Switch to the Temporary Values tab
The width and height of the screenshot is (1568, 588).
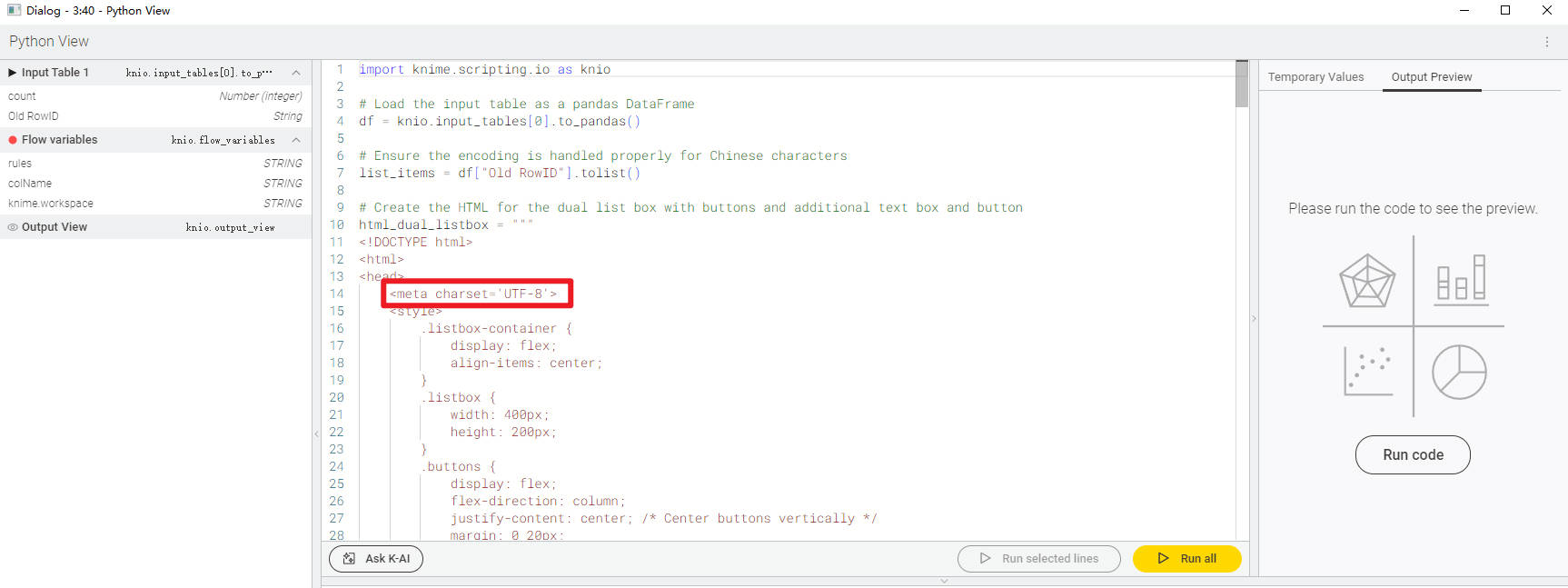(x=1315, y=77)
